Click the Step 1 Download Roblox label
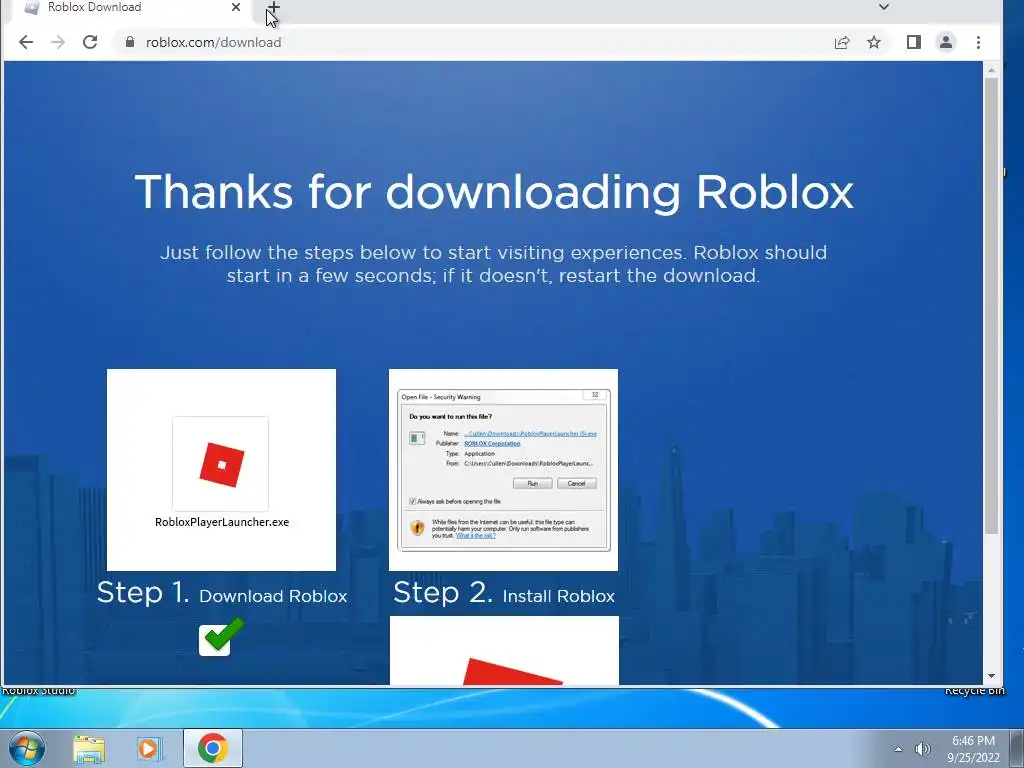 222,594
